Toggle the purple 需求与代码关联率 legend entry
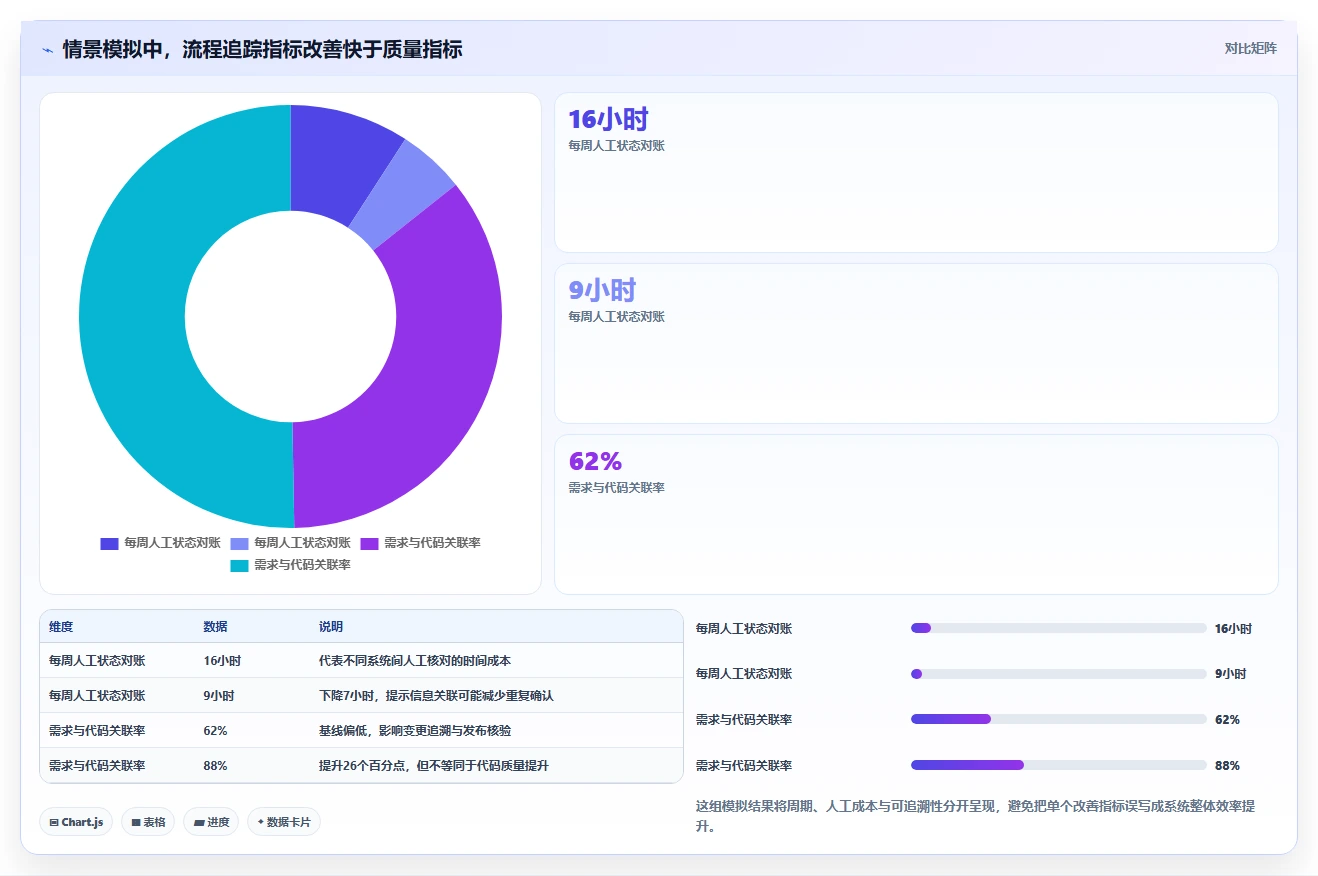Image resolution: width=1318 pixels, height=876 pixels. point(420,543)
